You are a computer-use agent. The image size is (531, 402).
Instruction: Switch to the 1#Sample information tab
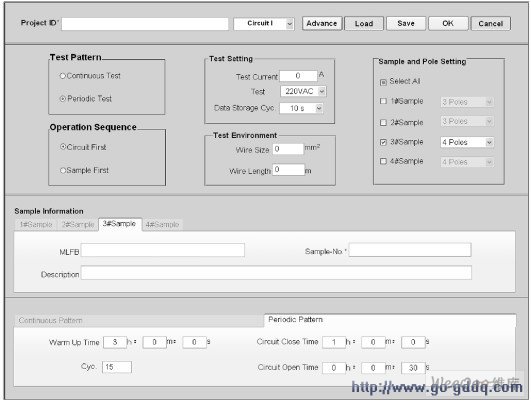[36, 225]
